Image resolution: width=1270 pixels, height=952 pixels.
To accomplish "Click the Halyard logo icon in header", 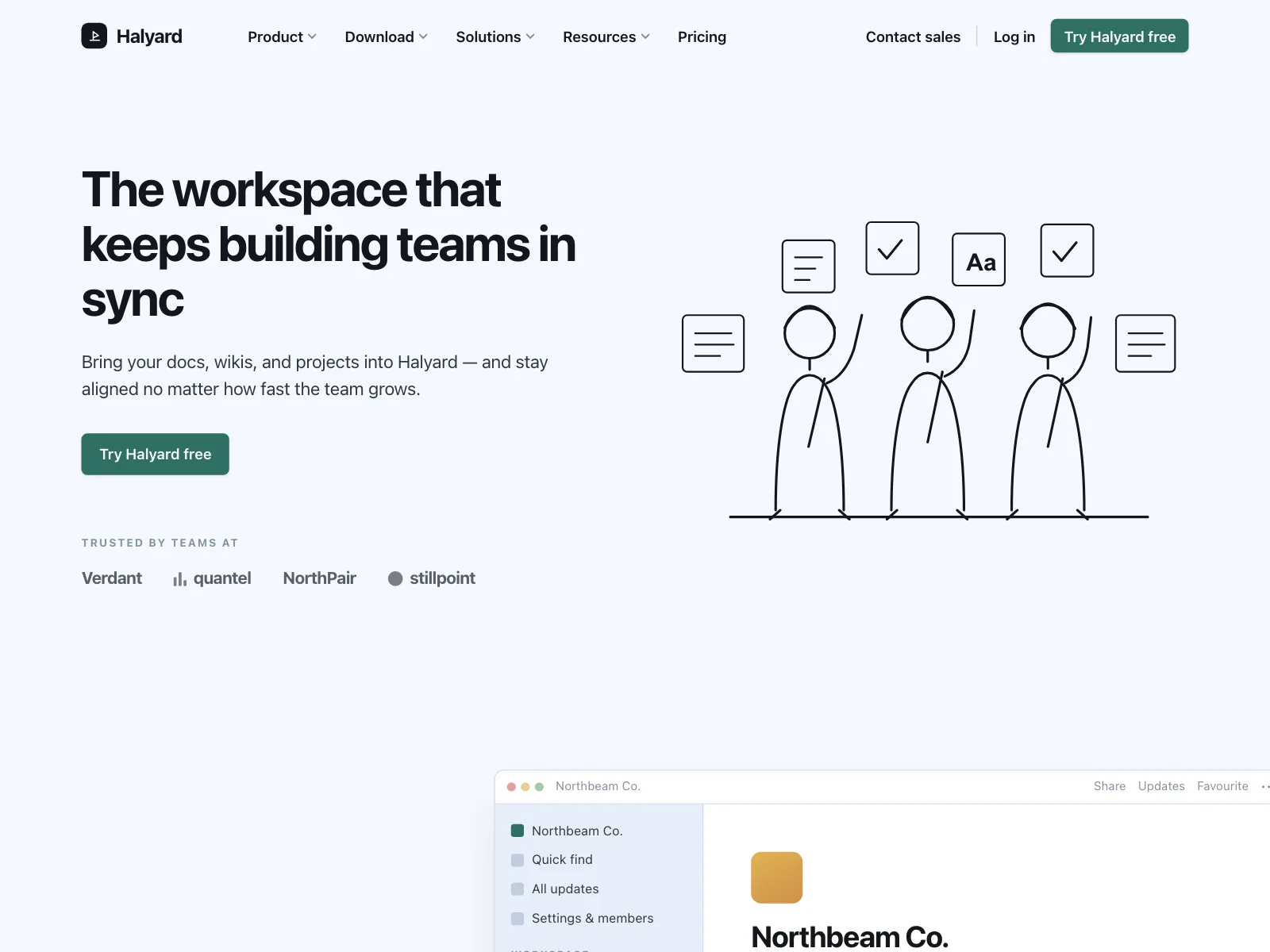I will pyautogui.click(x=94, y=36).
